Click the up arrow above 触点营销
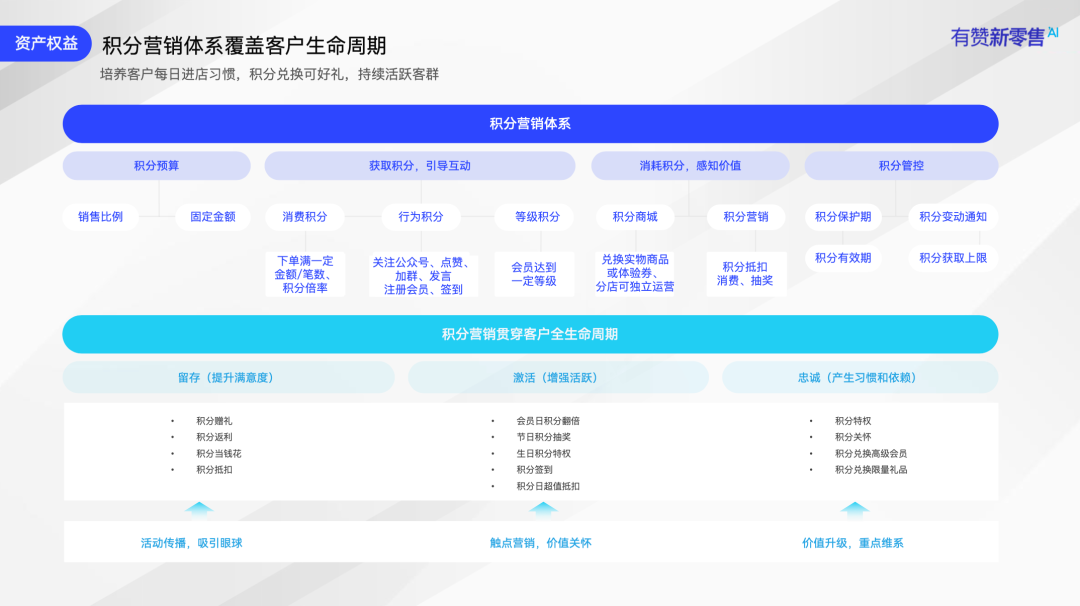The width and height of the screenshot is (1080, 606). (543, 509)
